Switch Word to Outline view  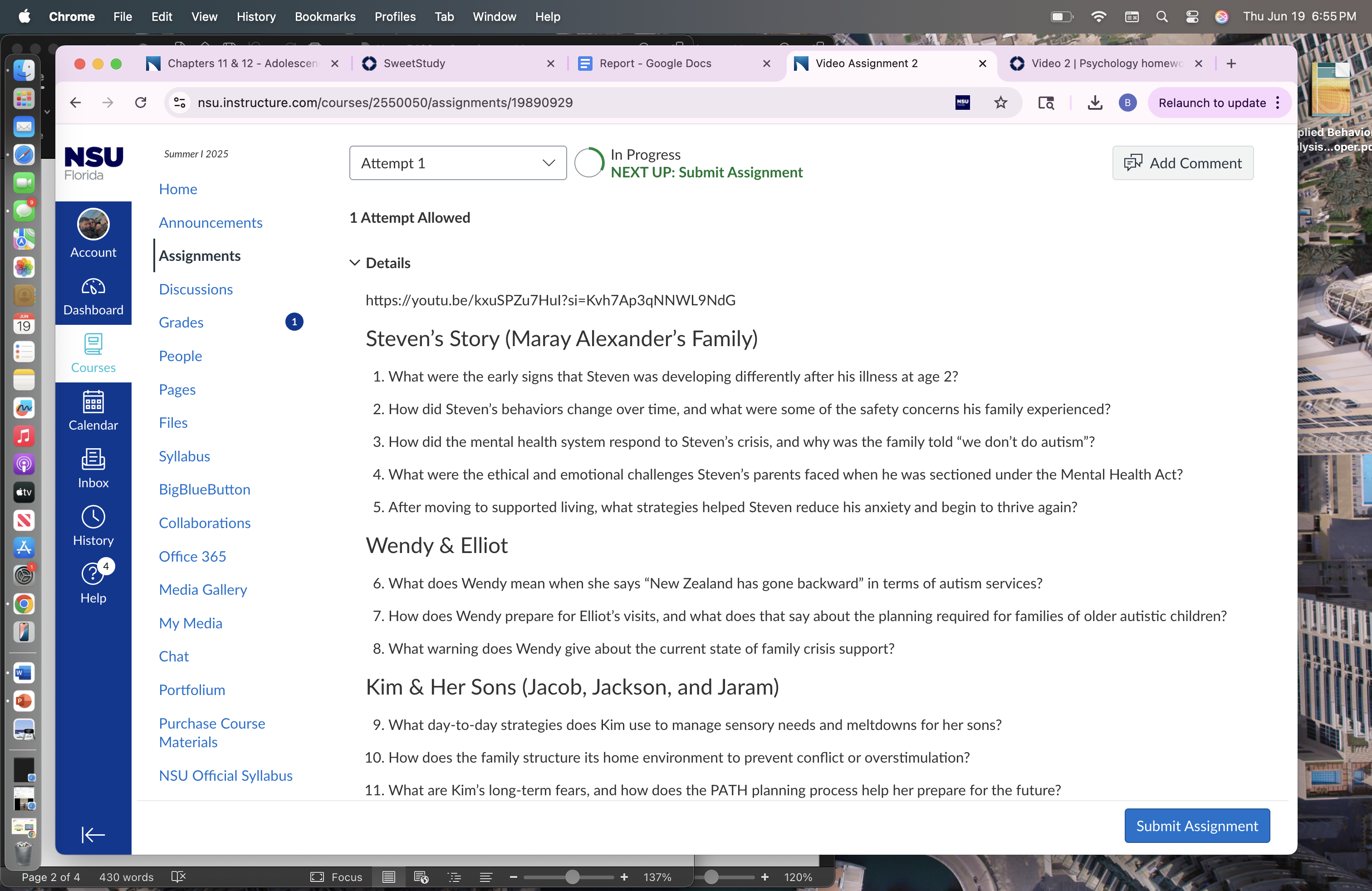(x=454, y=876)
